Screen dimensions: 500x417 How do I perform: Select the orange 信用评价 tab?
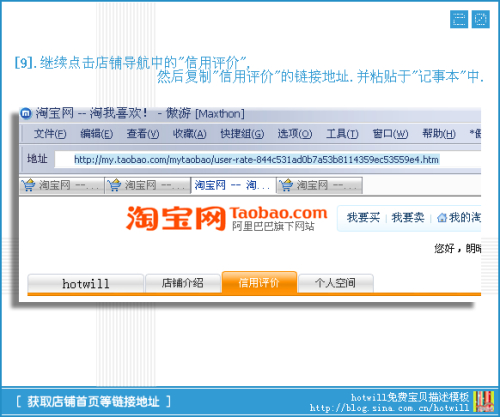(x=259, y=283)
